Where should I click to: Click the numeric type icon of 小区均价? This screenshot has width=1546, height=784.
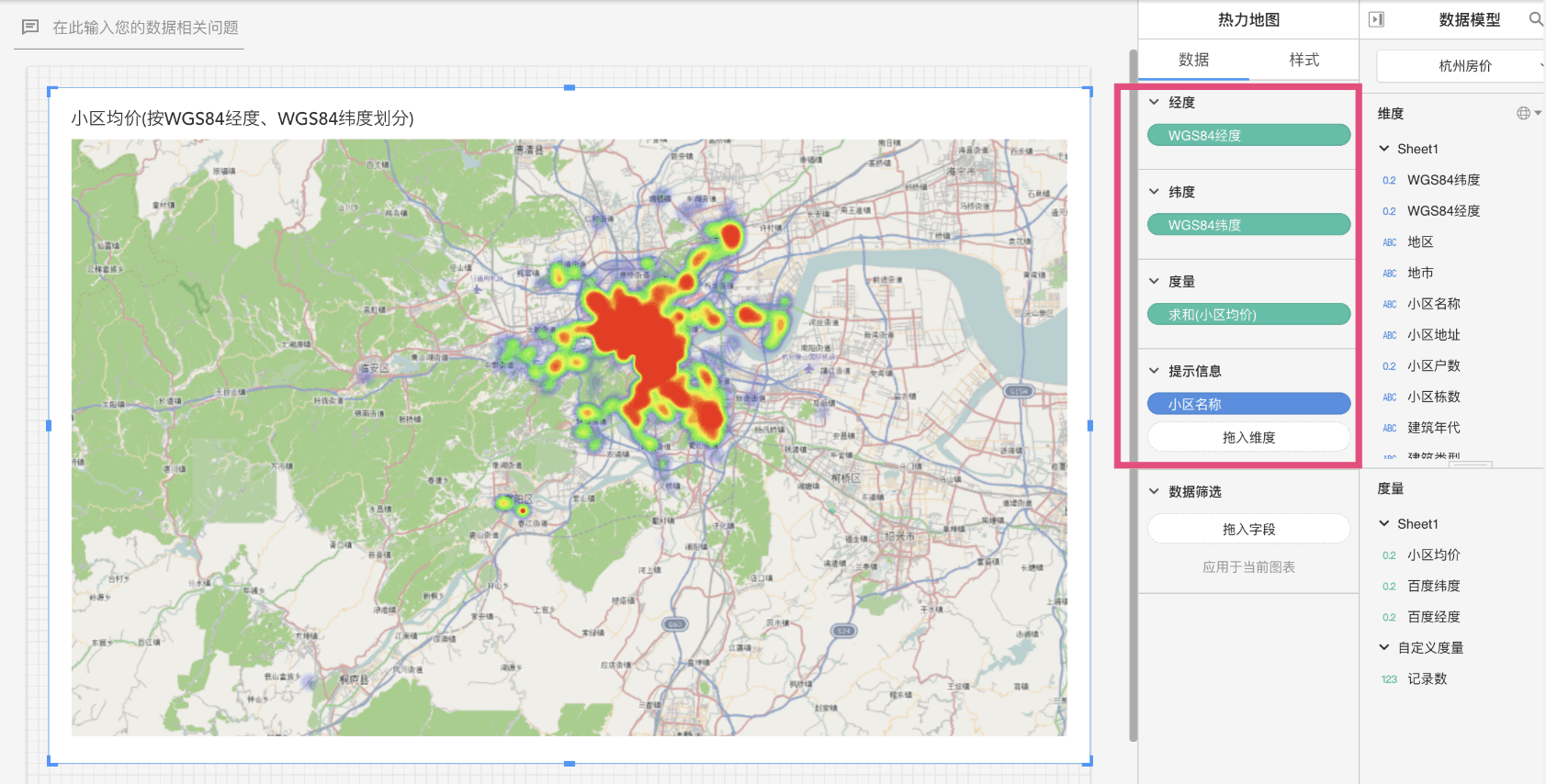coord(1389,555)
